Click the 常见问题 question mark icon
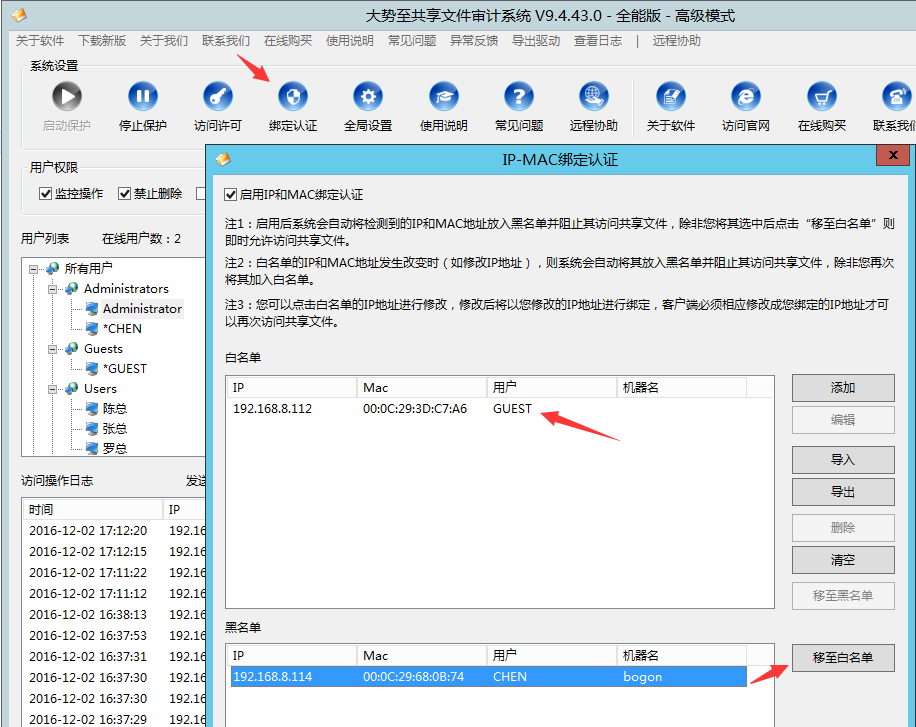Screen dimensions: 916x727 point(518,97)
